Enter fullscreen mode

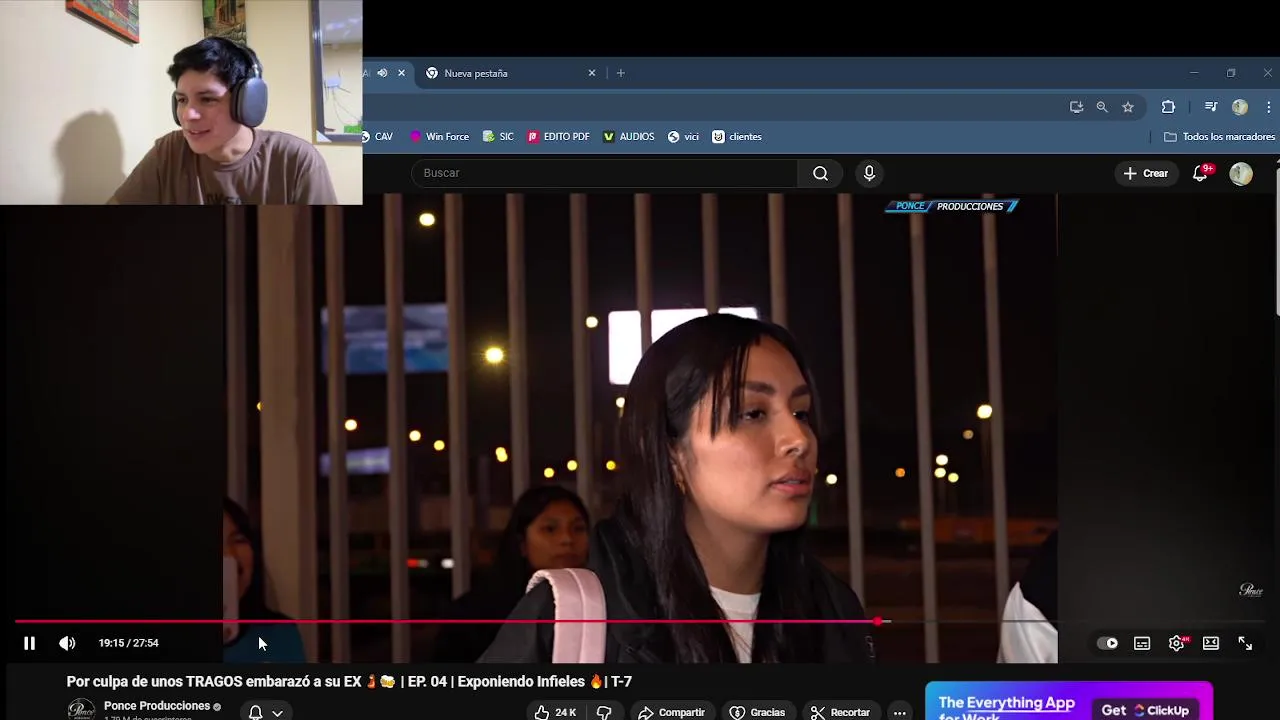(1245, 643)
